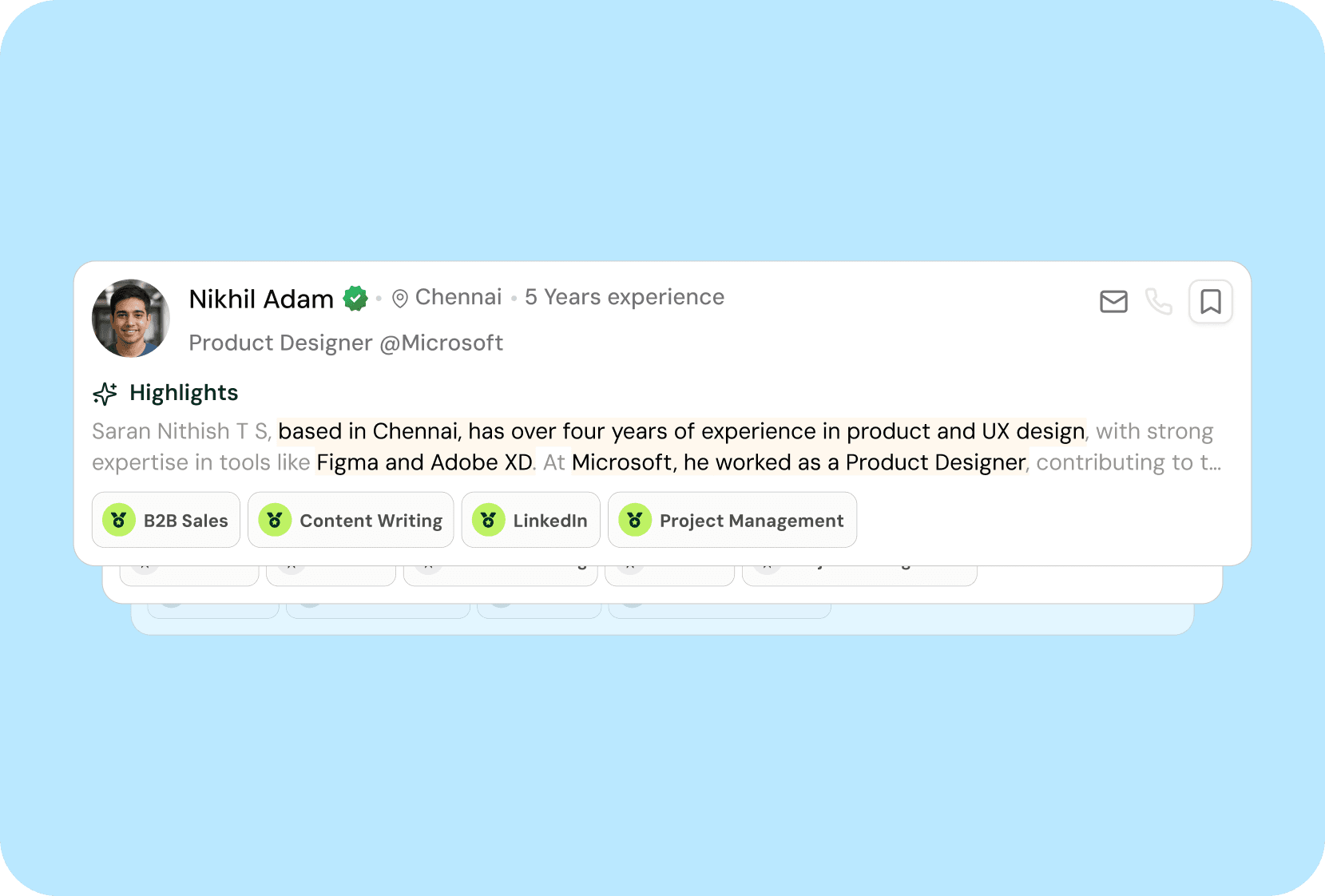Click the email envelope icon

[1113, 302]
